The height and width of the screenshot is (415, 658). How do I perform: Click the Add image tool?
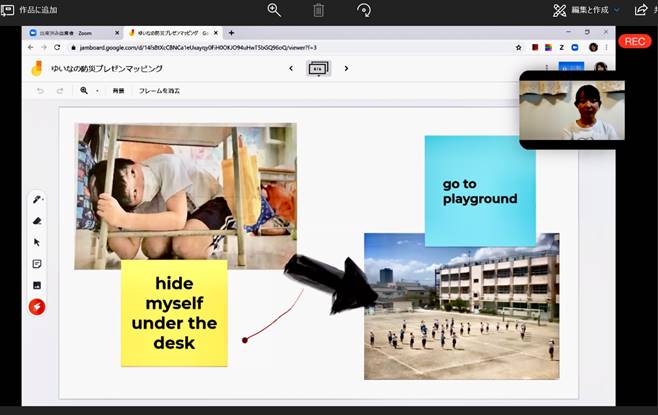37,285
